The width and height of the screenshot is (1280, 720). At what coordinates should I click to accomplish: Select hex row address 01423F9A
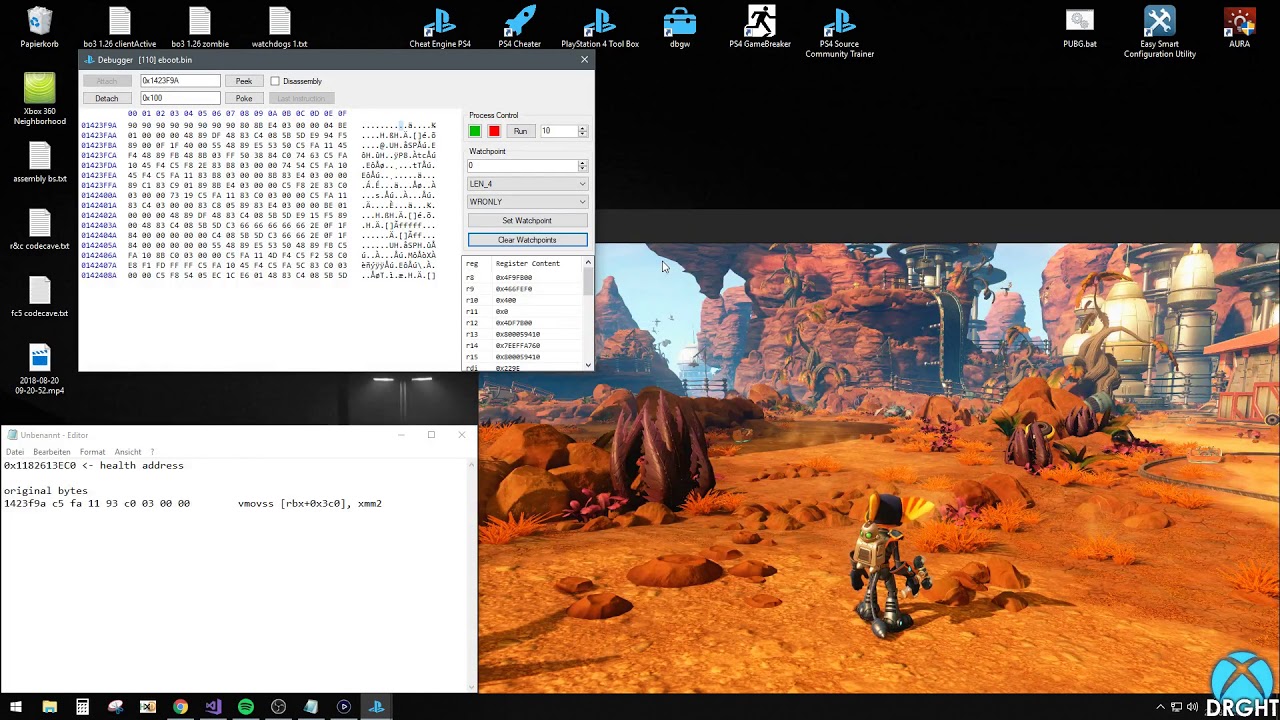(x=99, y=126)
